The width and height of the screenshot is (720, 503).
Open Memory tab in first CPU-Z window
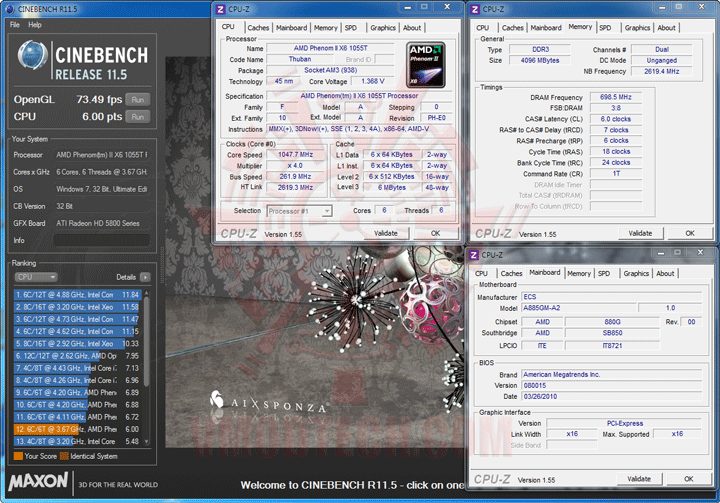pos(326,28)
